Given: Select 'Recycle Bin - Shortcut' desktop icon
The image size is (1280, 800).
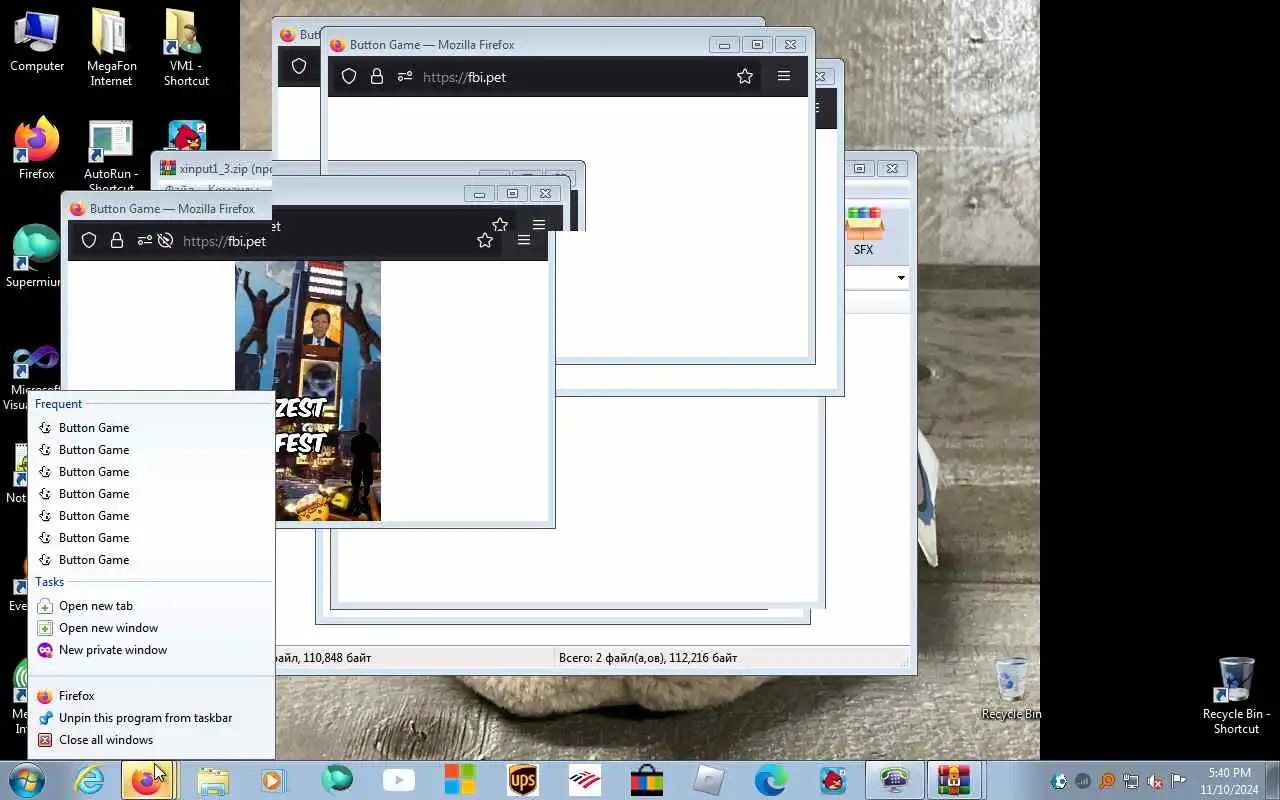Looking at the screenshot, I should pyautogui.click(x=1236, y=696).
